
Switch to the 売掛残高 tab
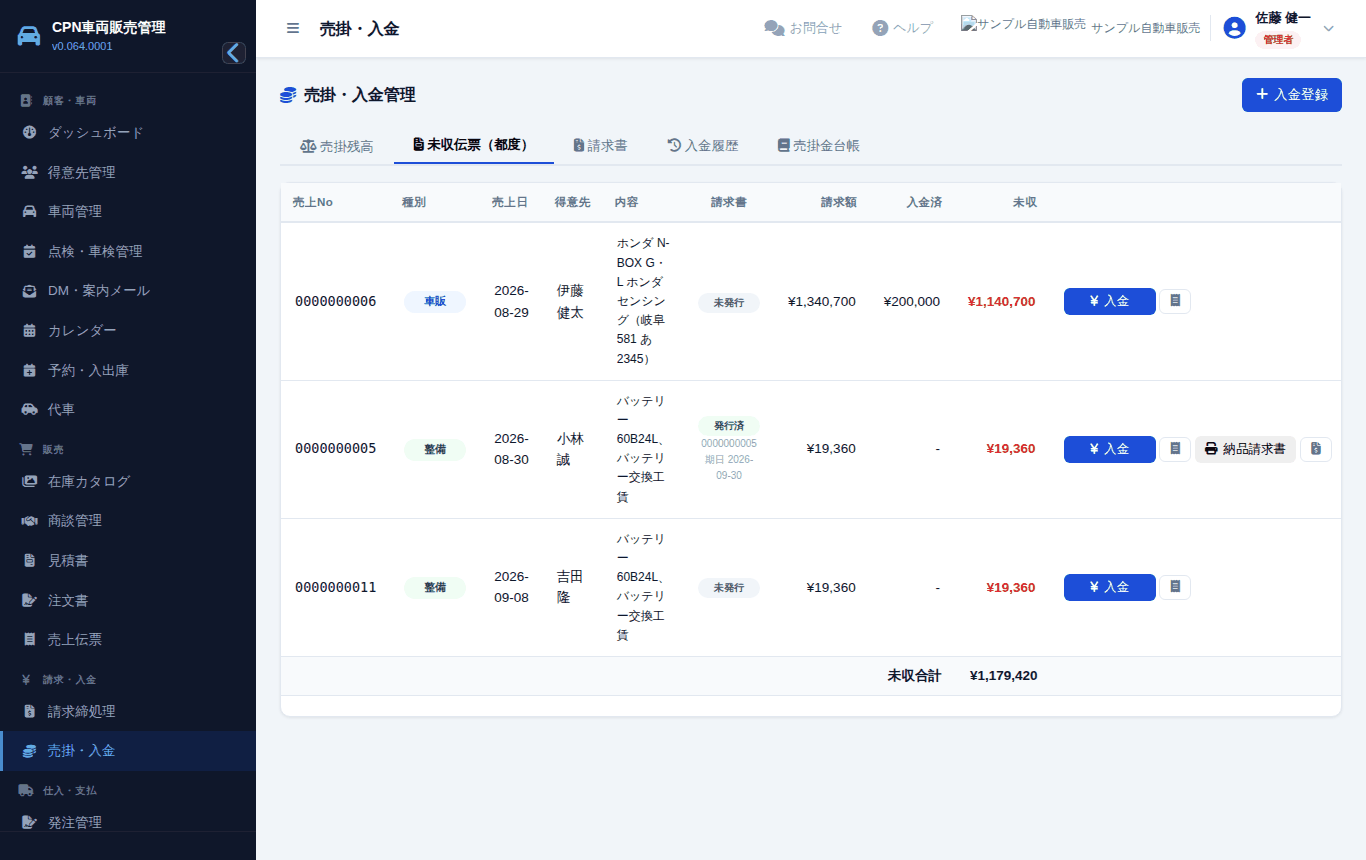pyautogui.click(x=336, y=146)
